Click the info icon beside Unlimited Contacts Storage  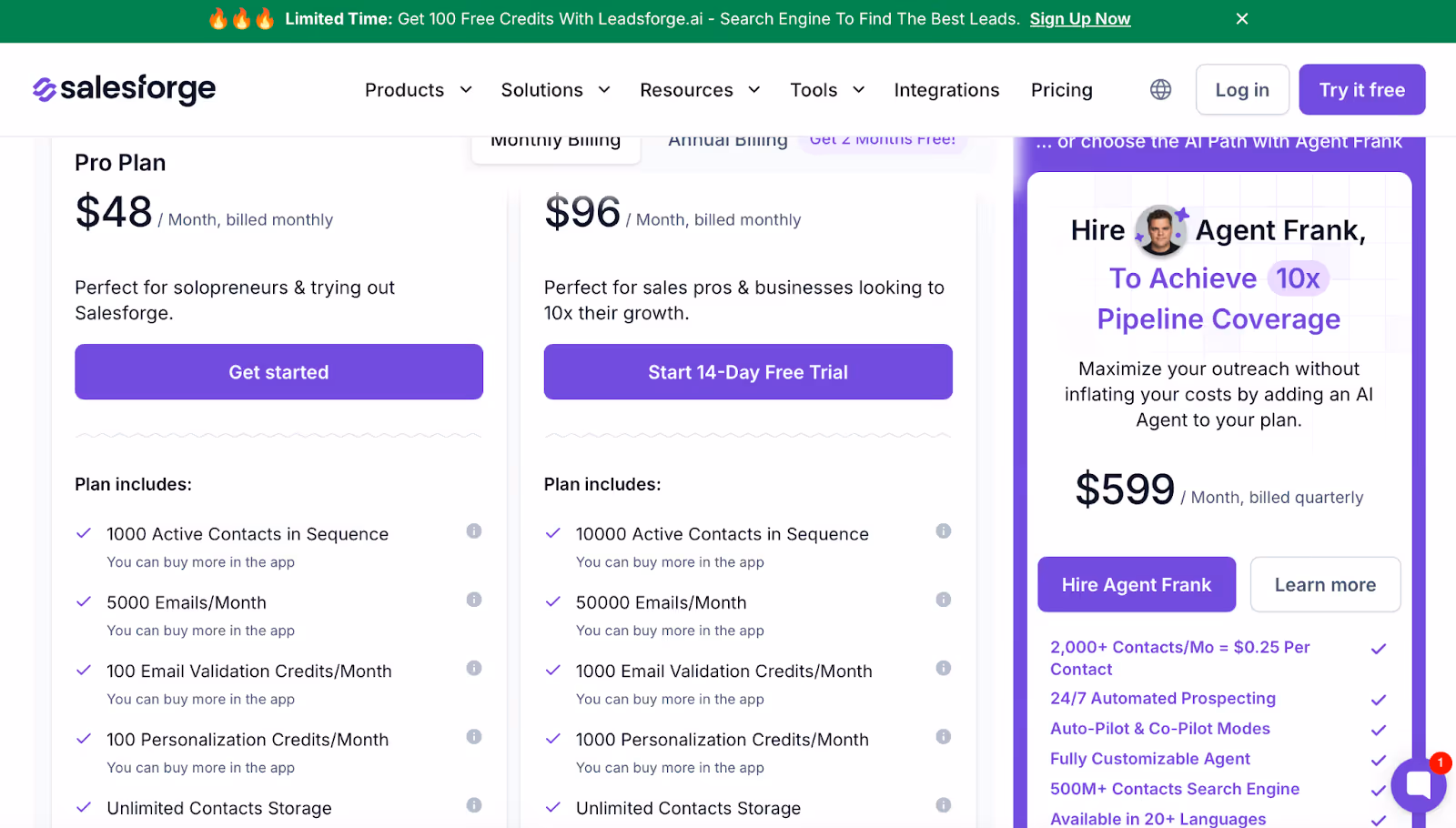474,805
